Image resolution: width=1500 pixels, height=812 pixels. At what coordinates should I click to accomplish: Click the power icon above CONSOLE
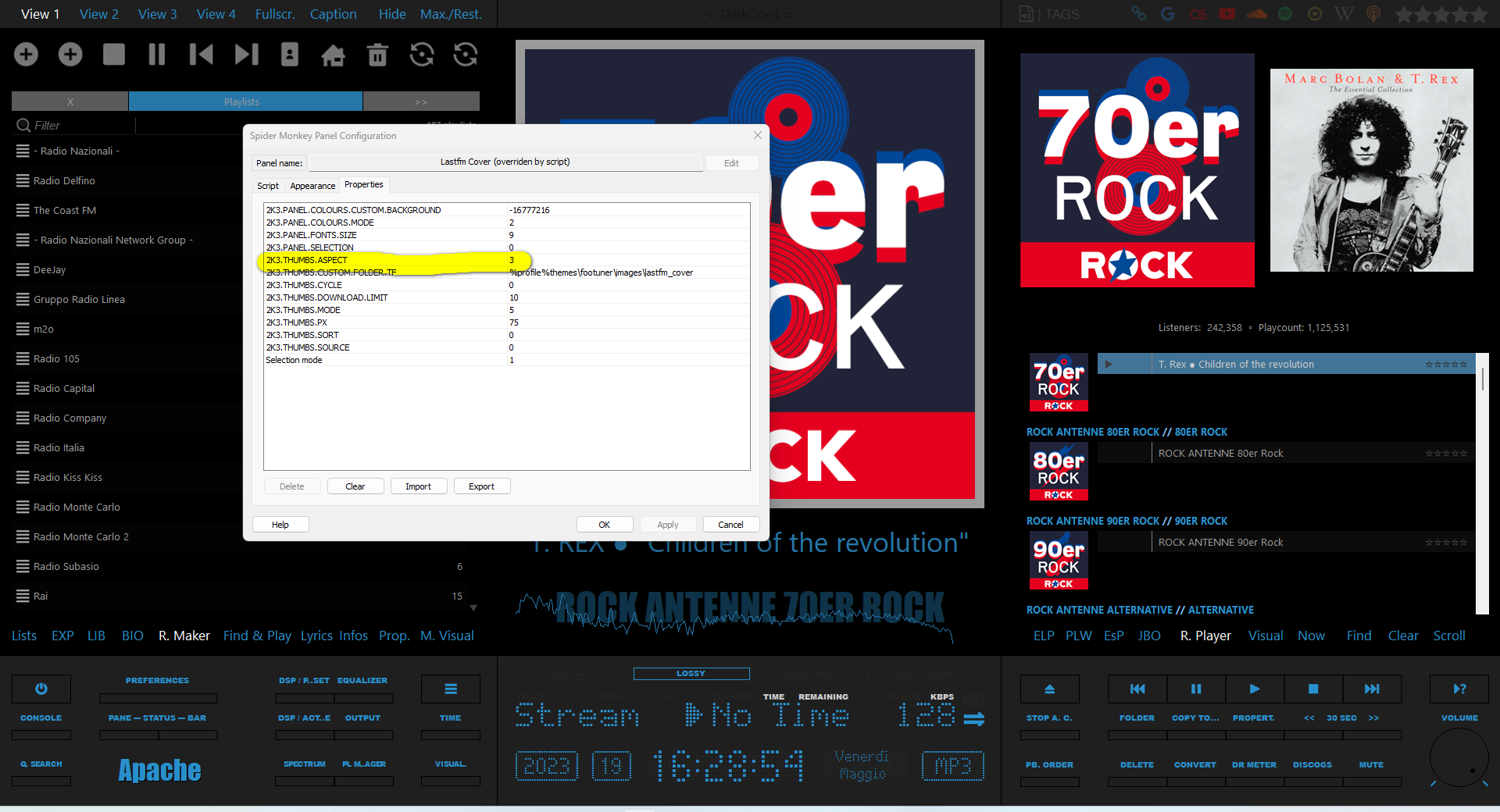coord(41,689)
